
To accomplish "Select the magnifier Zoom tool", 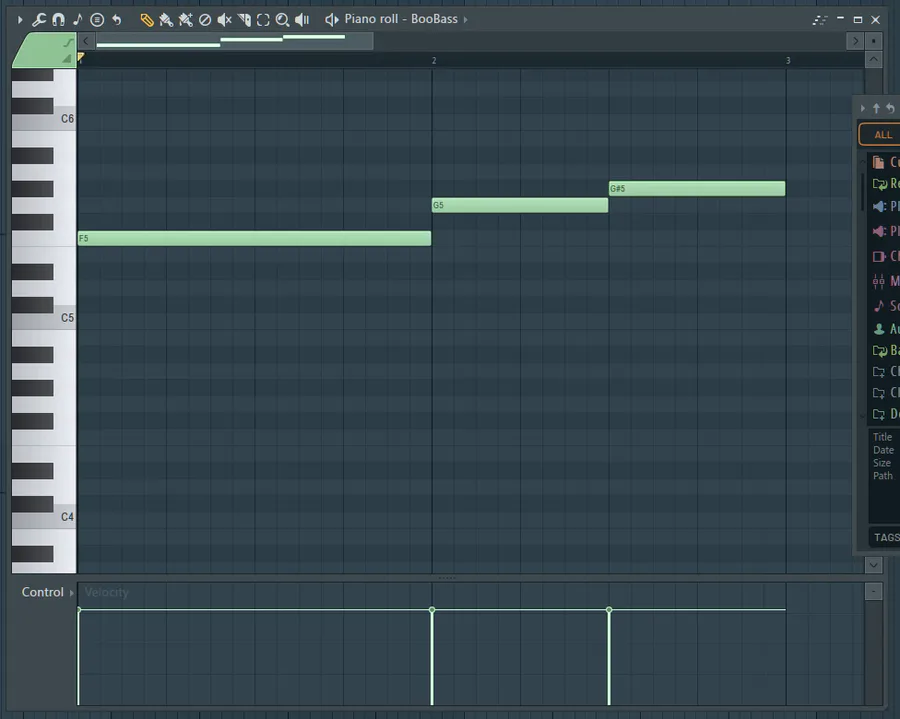I will click(x=282, y=20).
